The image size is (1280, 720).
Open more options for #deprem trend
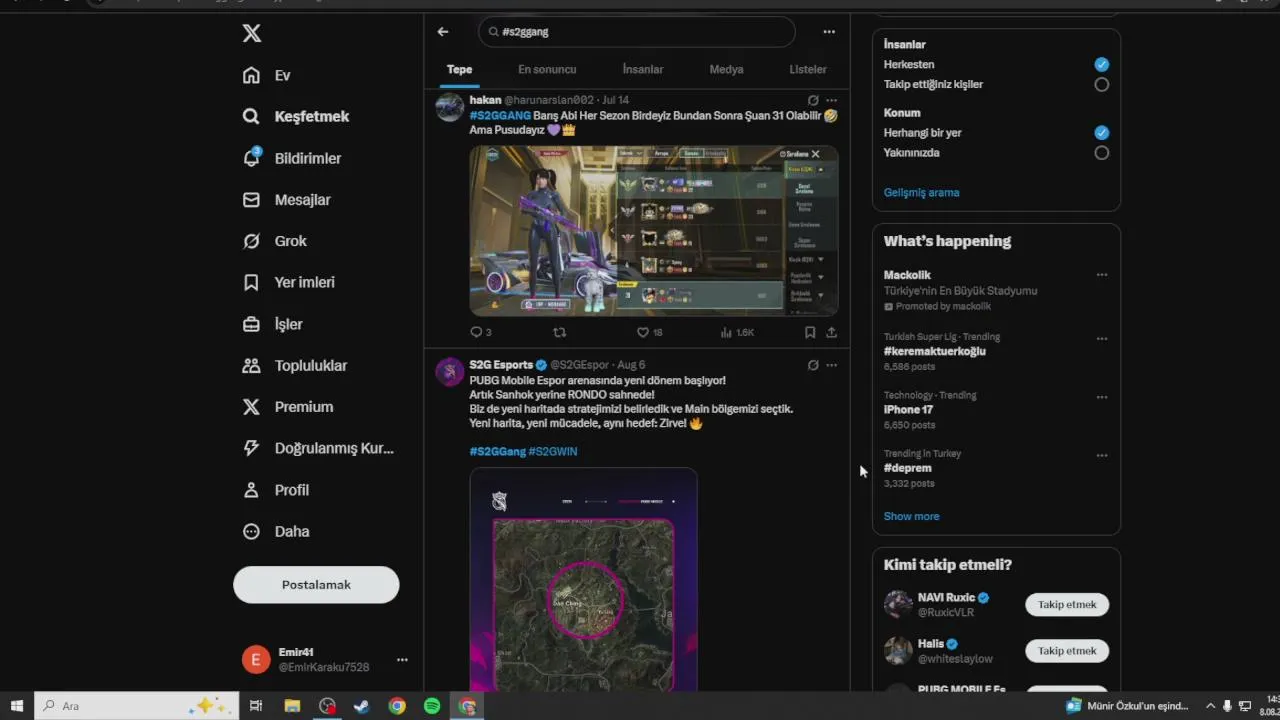point(1102,455)
